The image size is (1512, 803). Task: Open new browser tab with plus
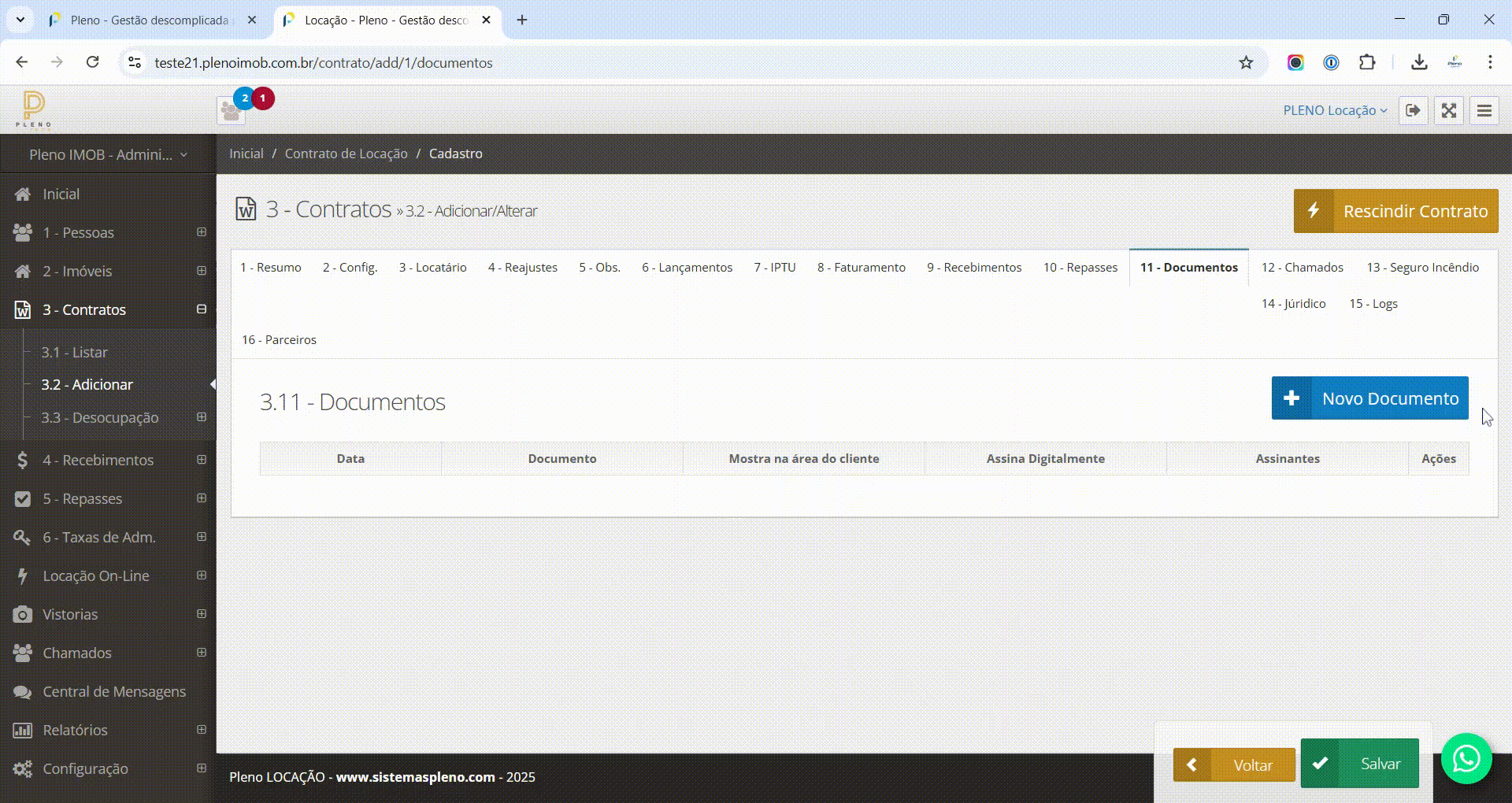coord(521,20)
